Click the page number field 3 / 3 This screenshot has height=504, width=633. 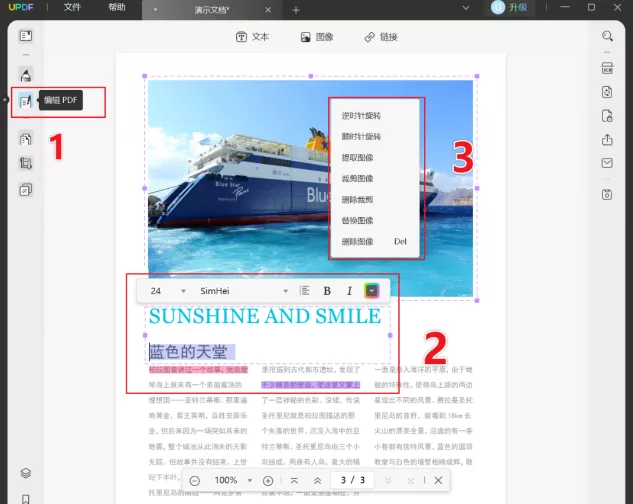(x=352, y=480)
